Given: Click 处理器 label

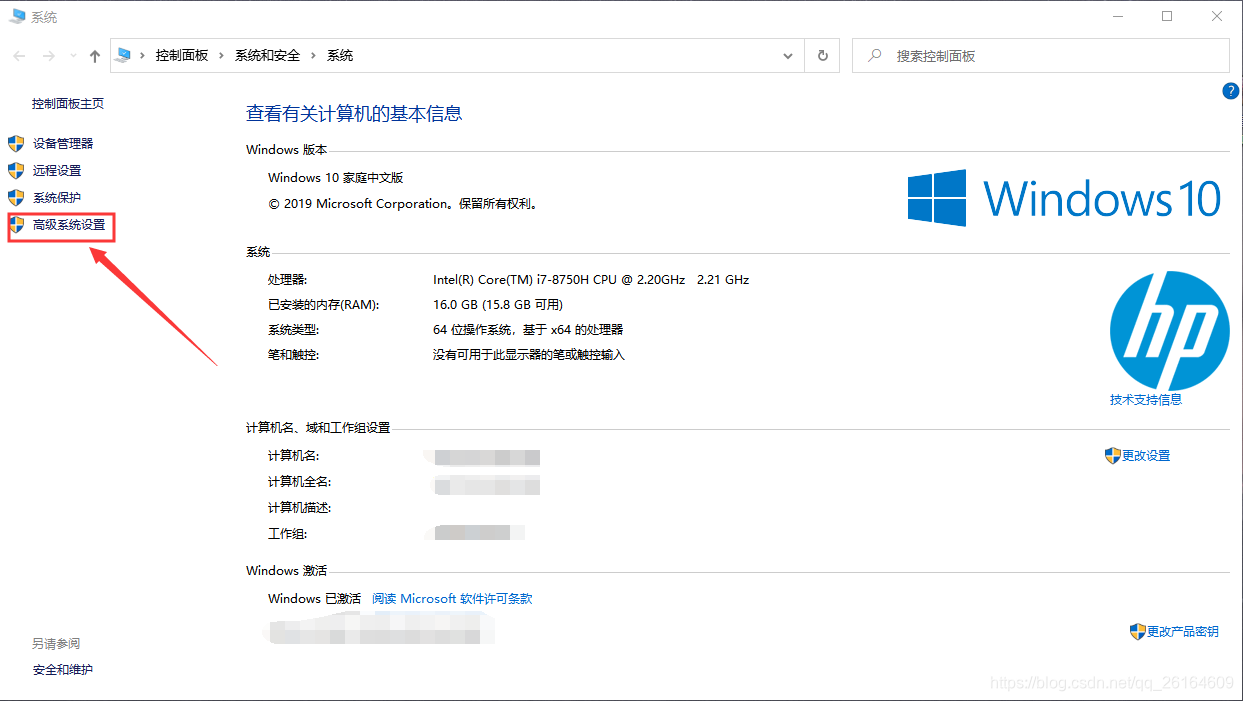Looking at the screenshot, I should coord(288,280).
